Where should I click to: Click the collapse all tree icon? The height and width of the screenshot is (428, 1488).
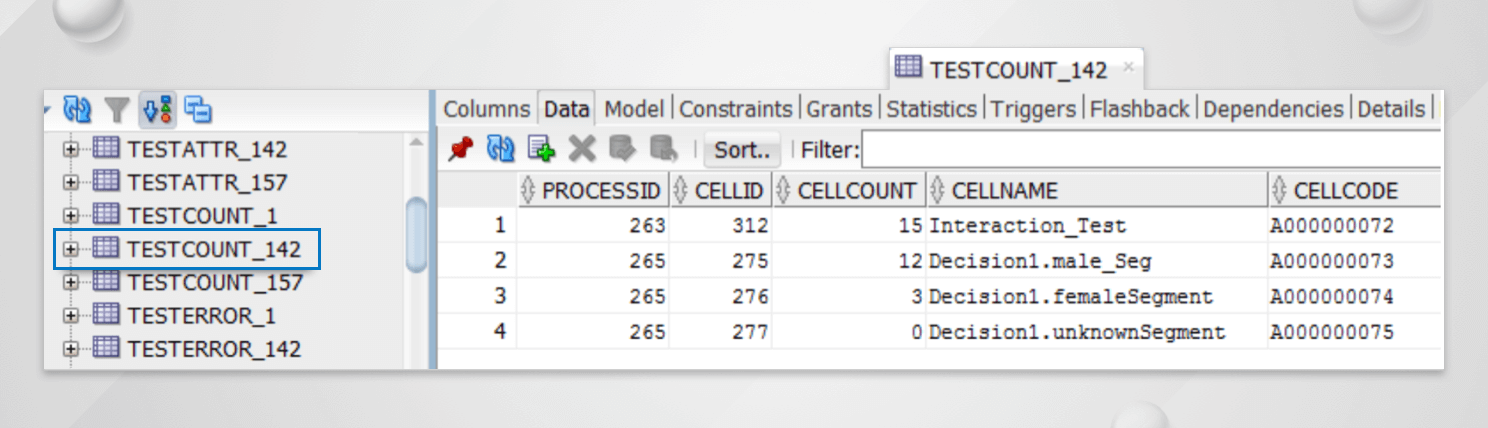pos(199,109)
